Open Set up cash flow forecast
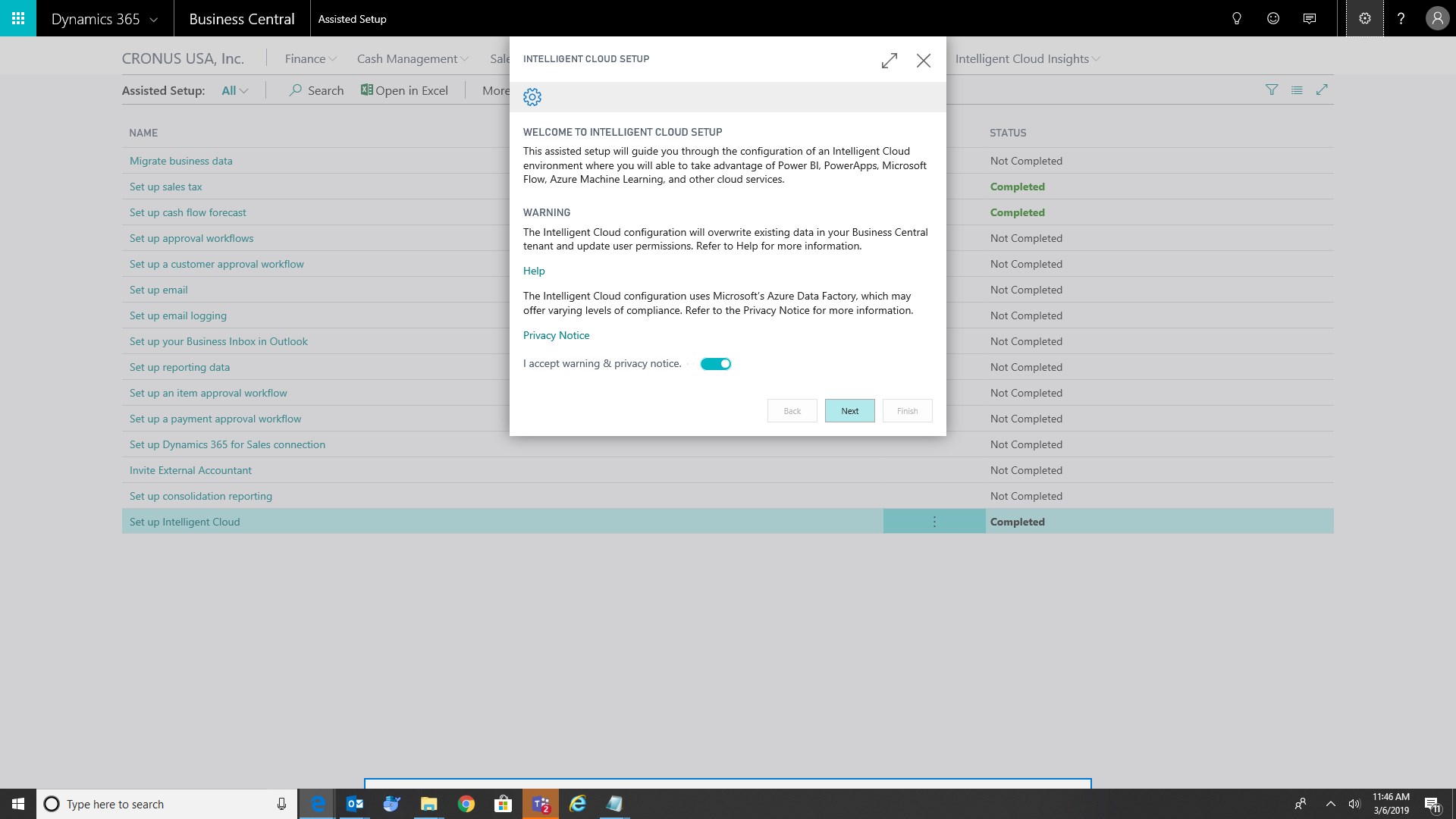 tap(187, 212)
